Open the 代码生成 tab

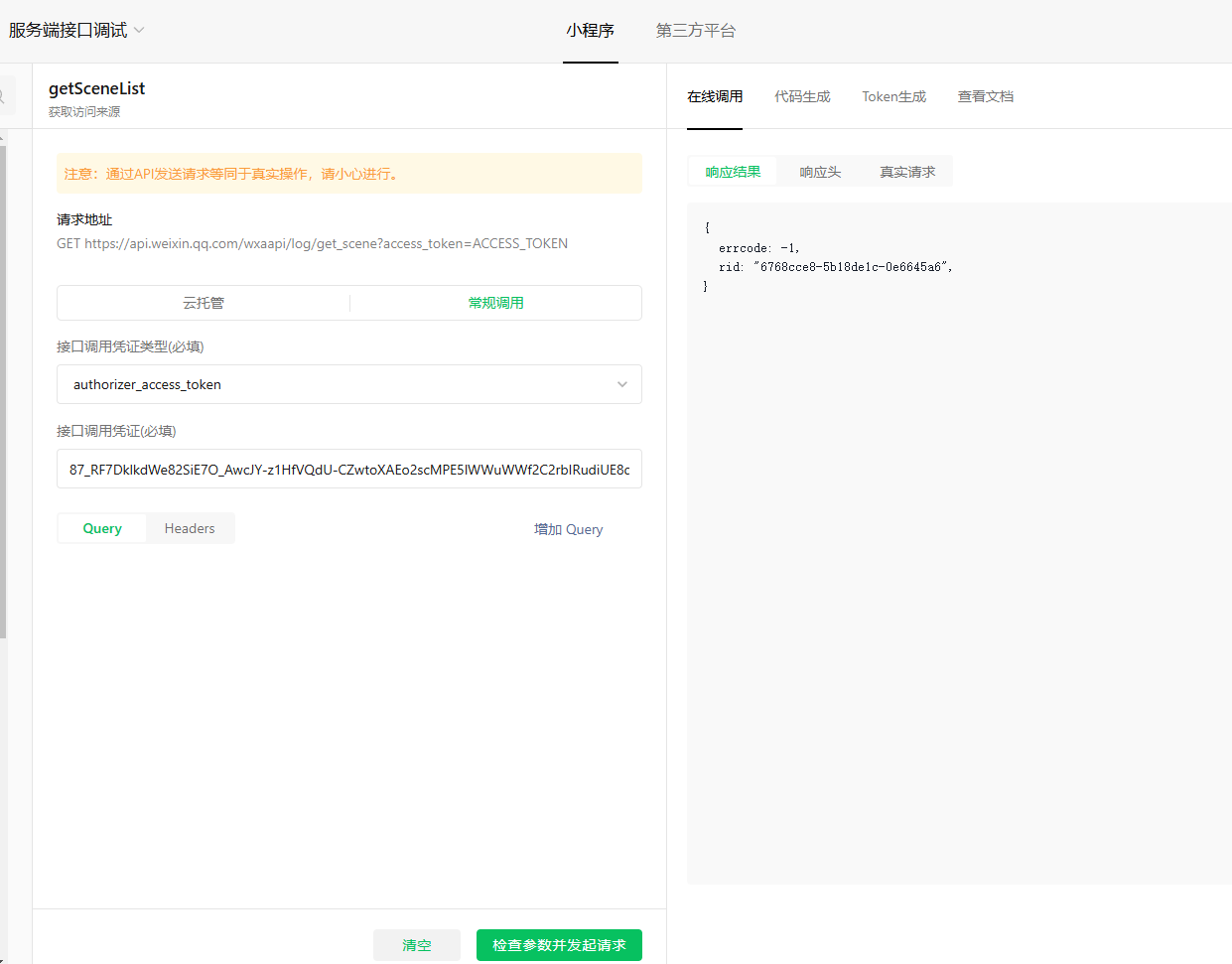pyautogui.click(x=802, y=96)
